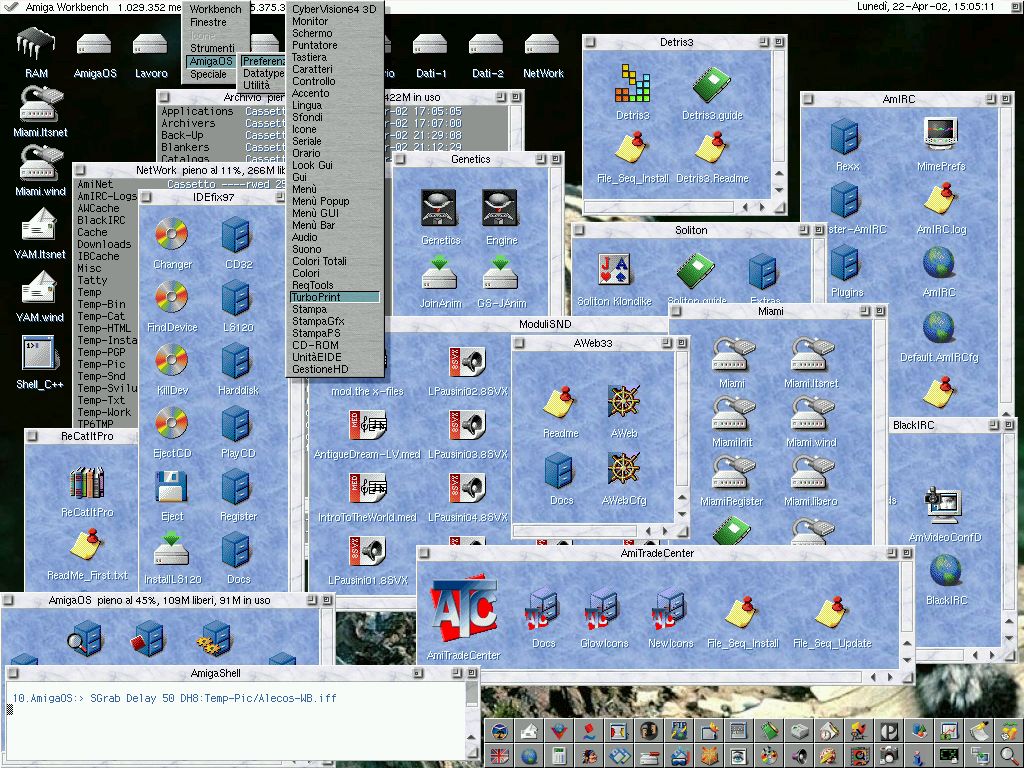Click the EjectCD disc icon in IDEfix97
The width and height of the screenshot is (1024, 768).
tap(171, 424)
